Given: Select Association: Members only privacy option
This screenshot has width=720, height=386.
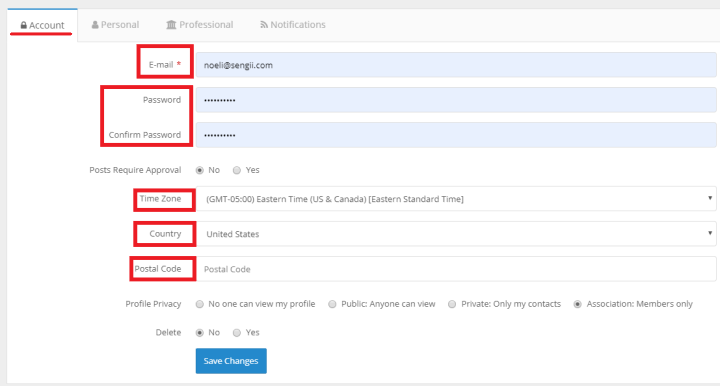Looking at the screenshot, I should tap(578, 304).
